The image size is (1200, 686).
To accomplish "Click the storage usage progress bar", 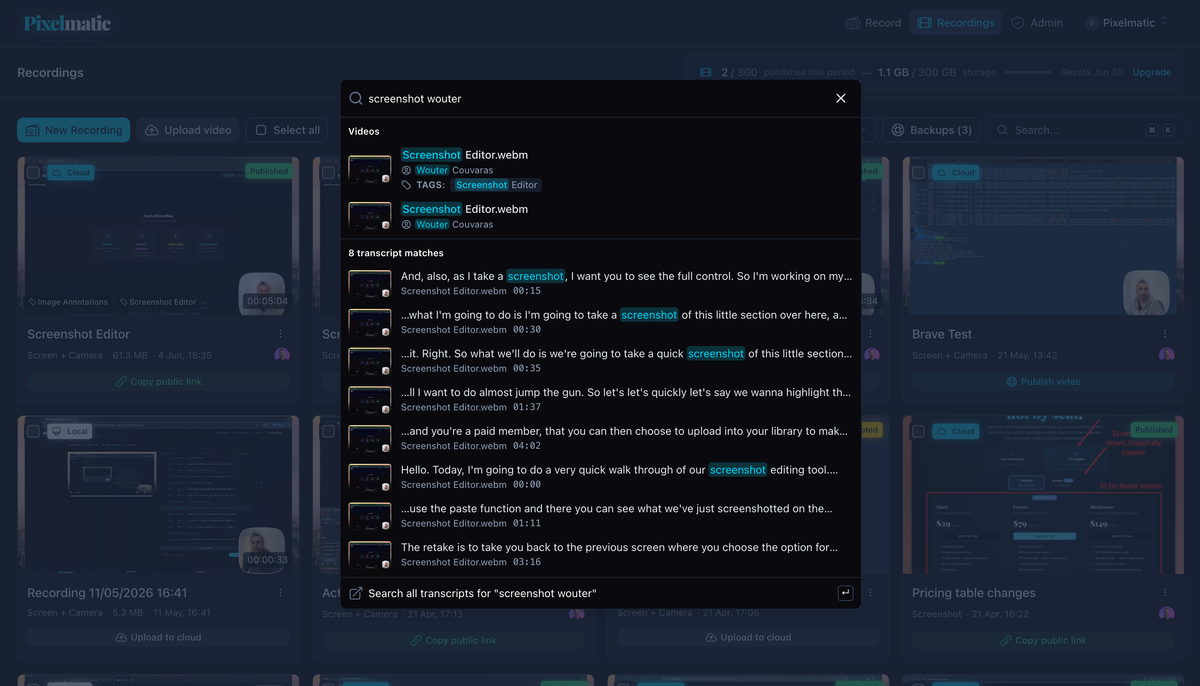I will coord(1028,73).
